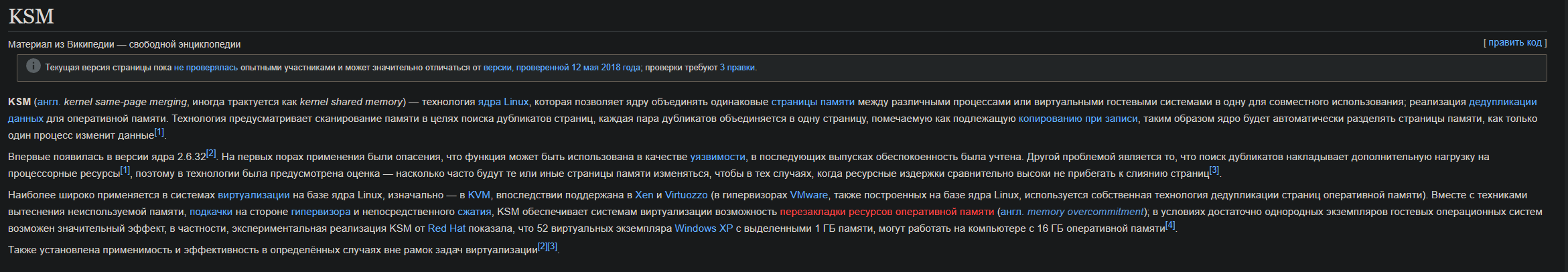Jump to footnote [1] after «изменит данные»
The height and width of the screenshot is (272, 1568).
(x=159, y=132)
